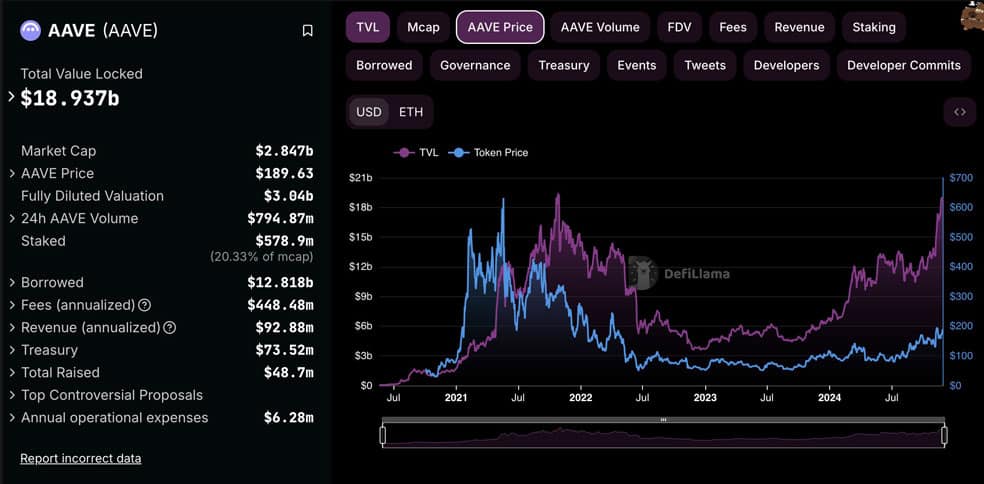The height and width of the screenshot is (484, 984).
Task: Toggle the Tweets chart metric
Action: pyautogui.click(x=705, y=65)
